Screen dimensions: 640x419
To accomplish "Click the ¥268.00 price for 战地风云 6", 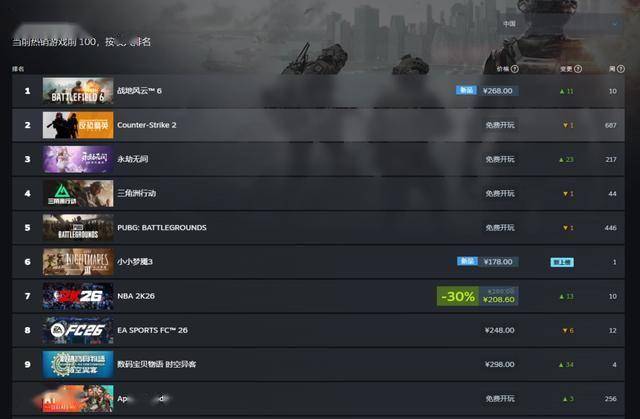I will click(x=498, y=91).
